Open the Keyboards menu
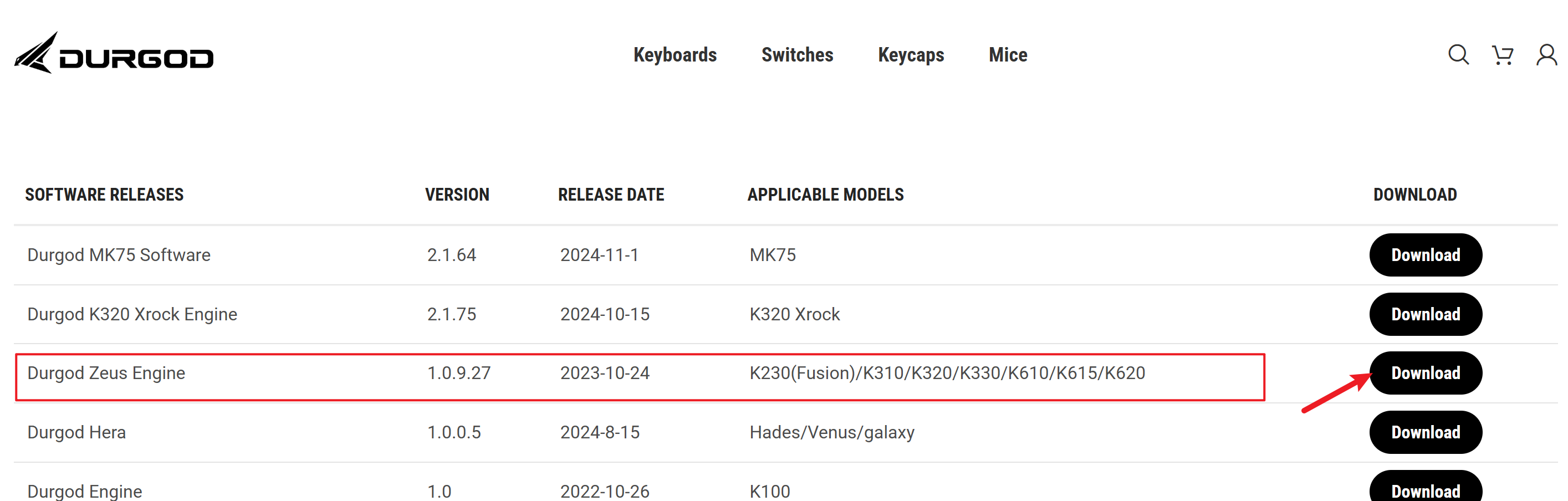The height and width of the screenshot is (501, 1568). tap(675, 55)
